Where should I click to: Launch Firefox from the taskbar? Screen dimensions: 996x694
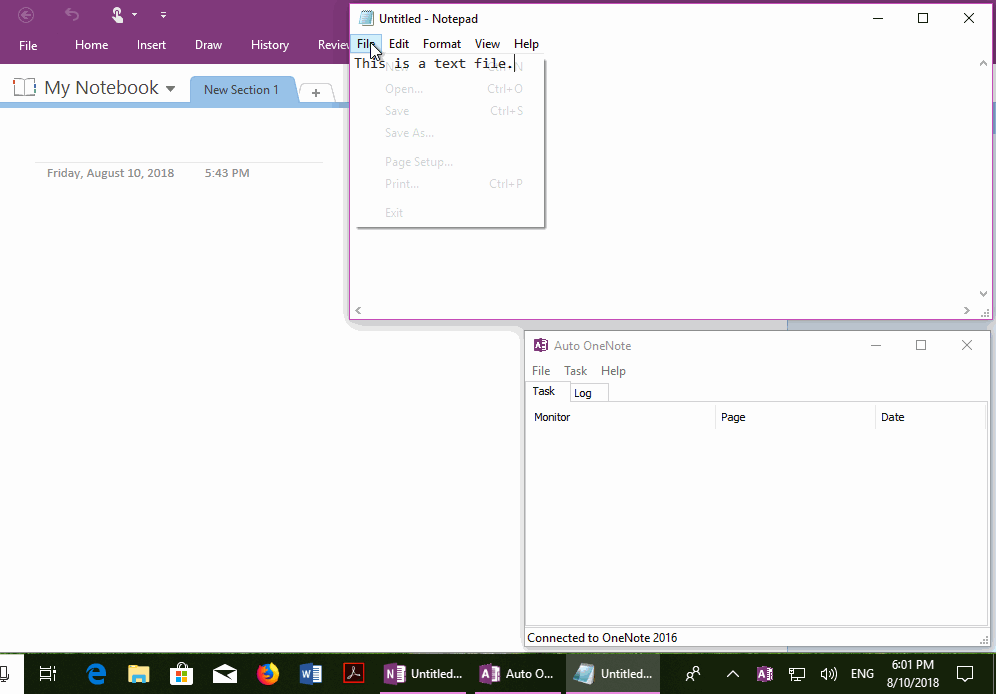[268, 673]
